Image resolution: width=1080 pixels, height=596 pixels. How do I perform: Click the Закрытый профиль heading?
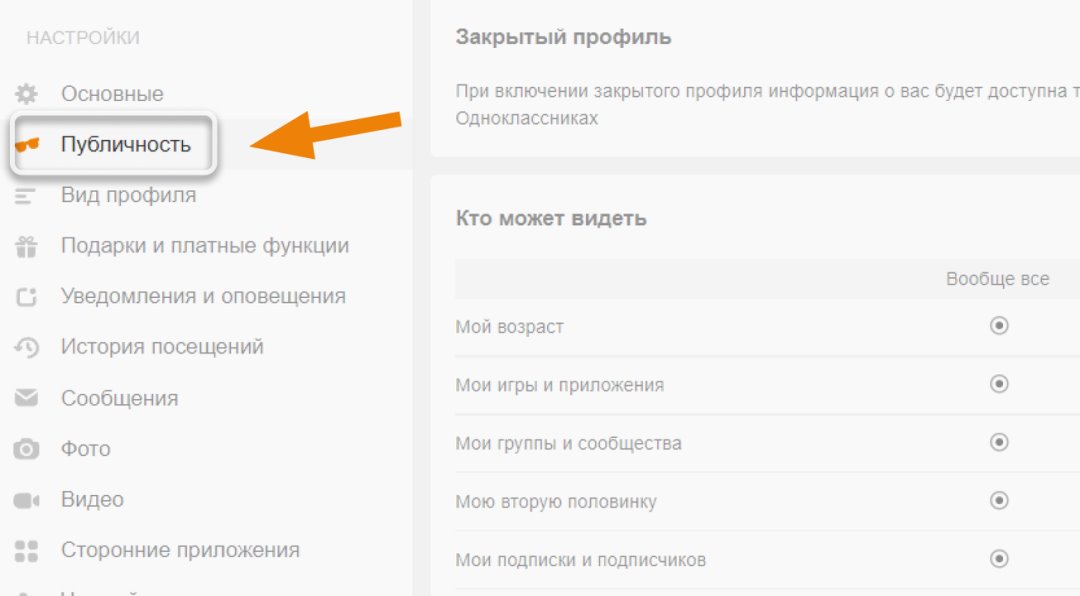point(563,38)
